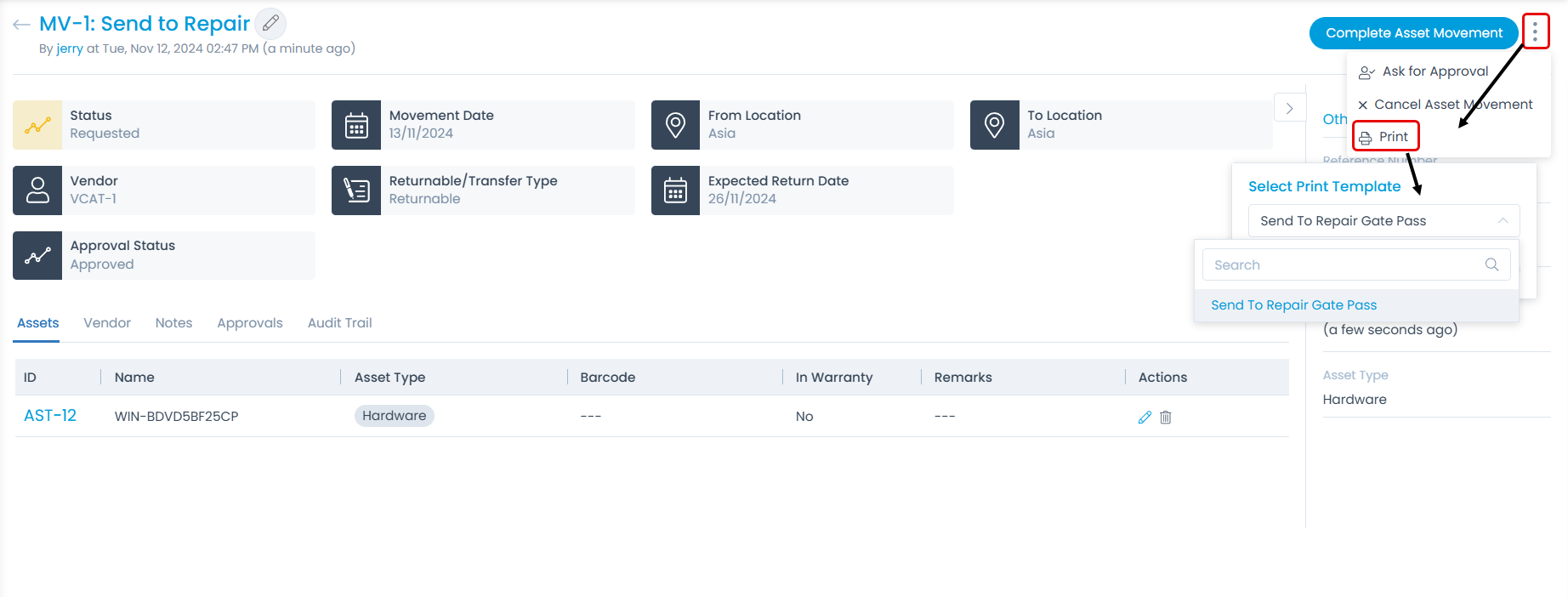Viewport: 1568px width, 597px height.
Task: Open the AST-12 asset link
Action: (x=50, y=416)
